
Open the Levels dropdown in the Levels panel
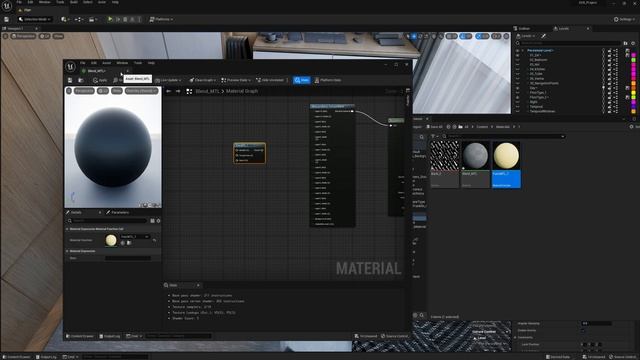526,36
